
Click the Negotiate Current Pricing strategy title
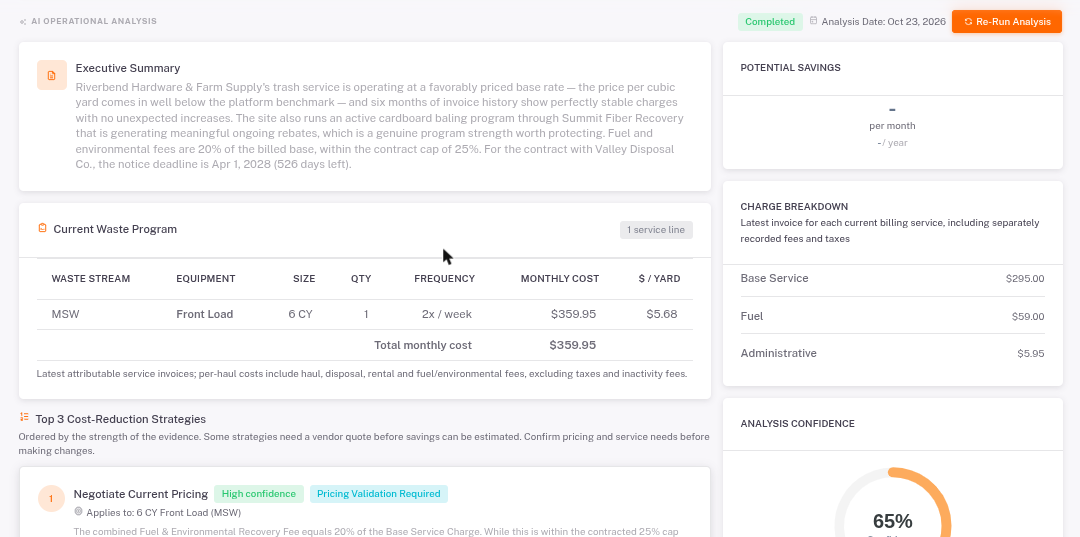click(141, 494)
